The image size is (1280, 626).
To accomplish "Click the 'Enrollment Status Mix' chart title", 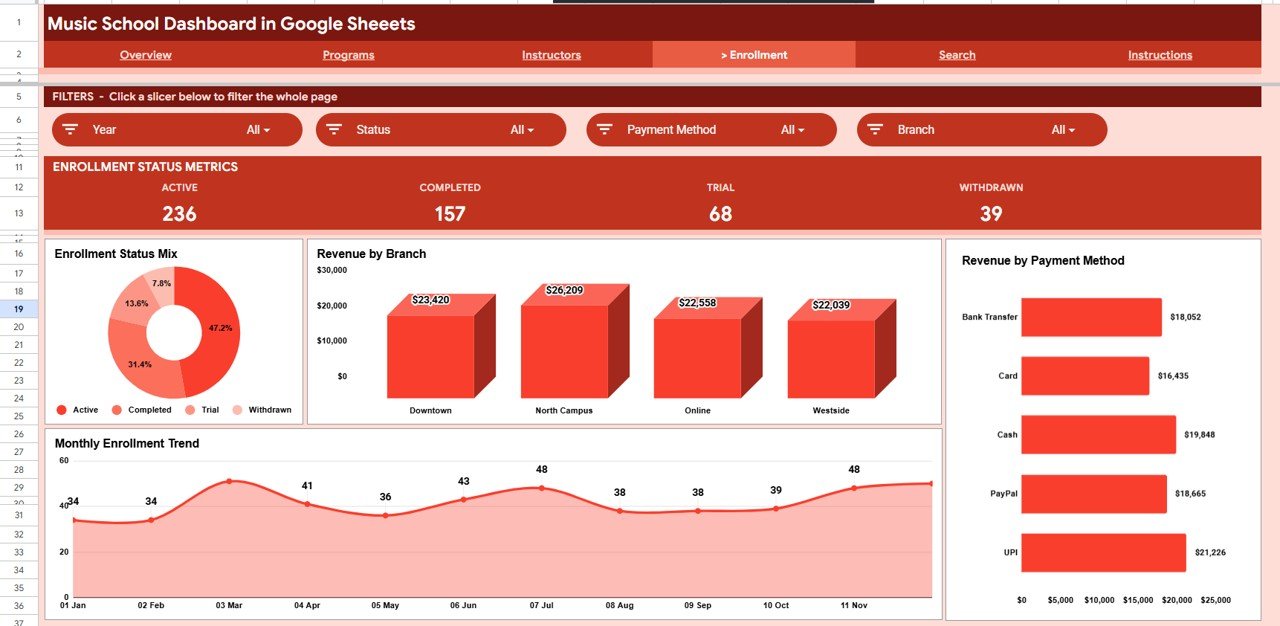I will pos(116,254).
